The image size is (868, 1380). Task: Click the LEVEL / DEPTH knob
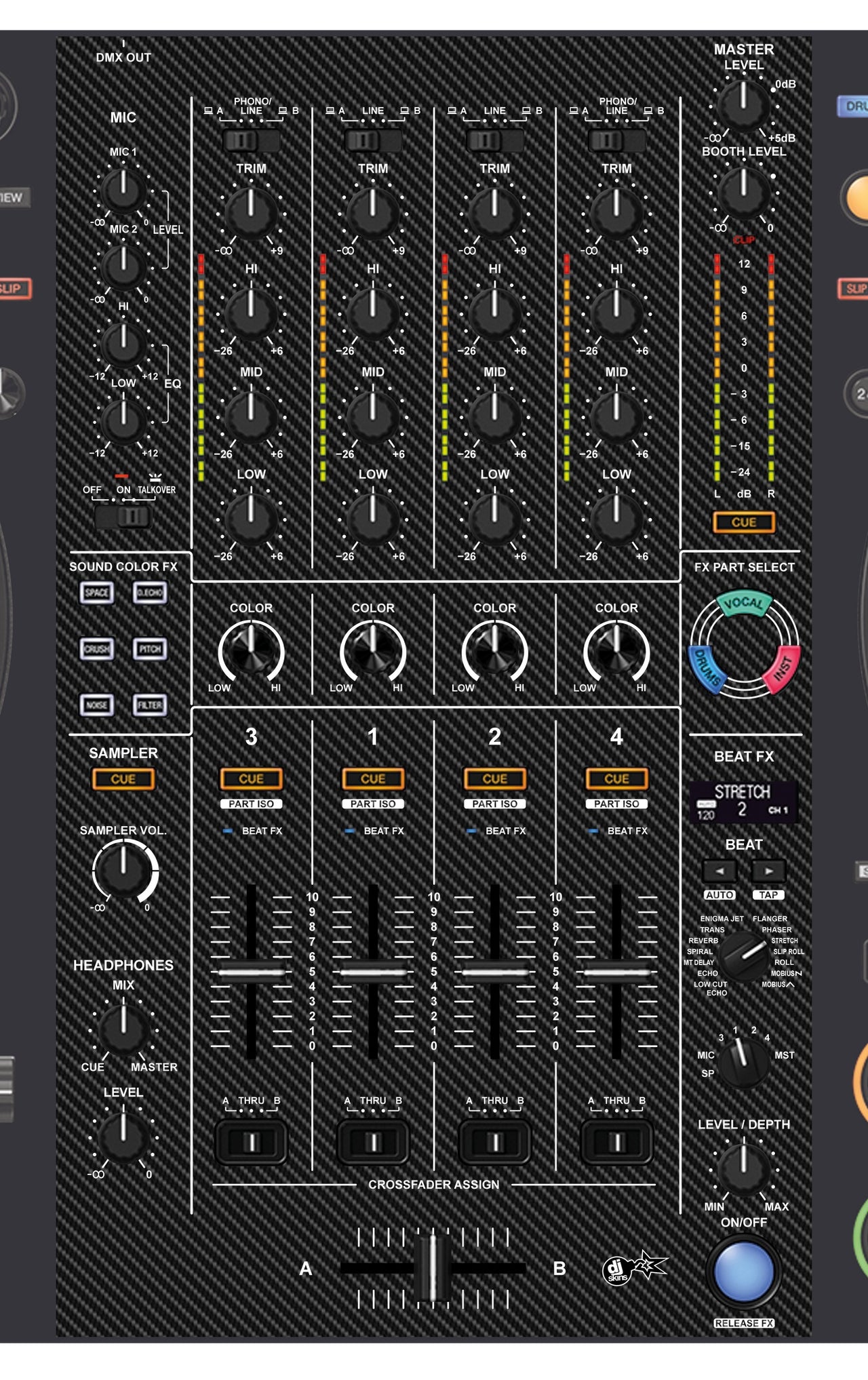pos(744,1169)
